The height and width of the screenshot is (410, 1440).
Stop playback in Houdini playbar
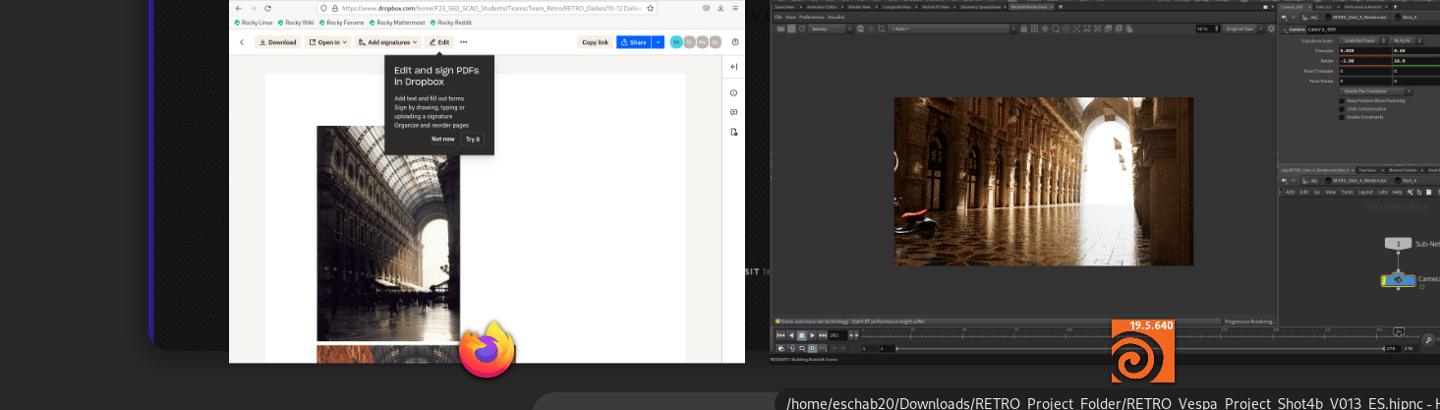801,335
